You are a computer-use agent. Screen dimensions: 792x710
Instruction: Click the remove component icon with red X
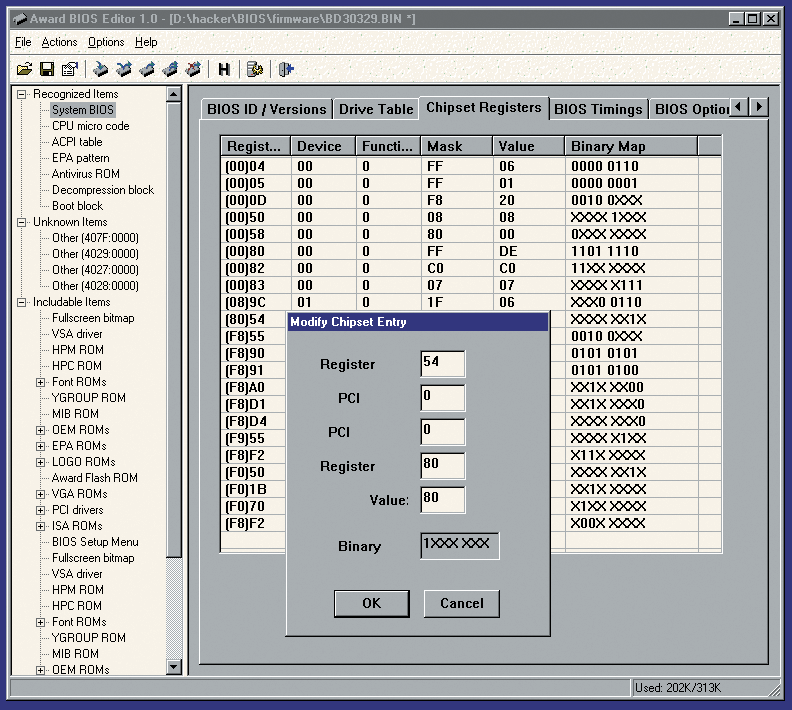(x=193, y=69)
